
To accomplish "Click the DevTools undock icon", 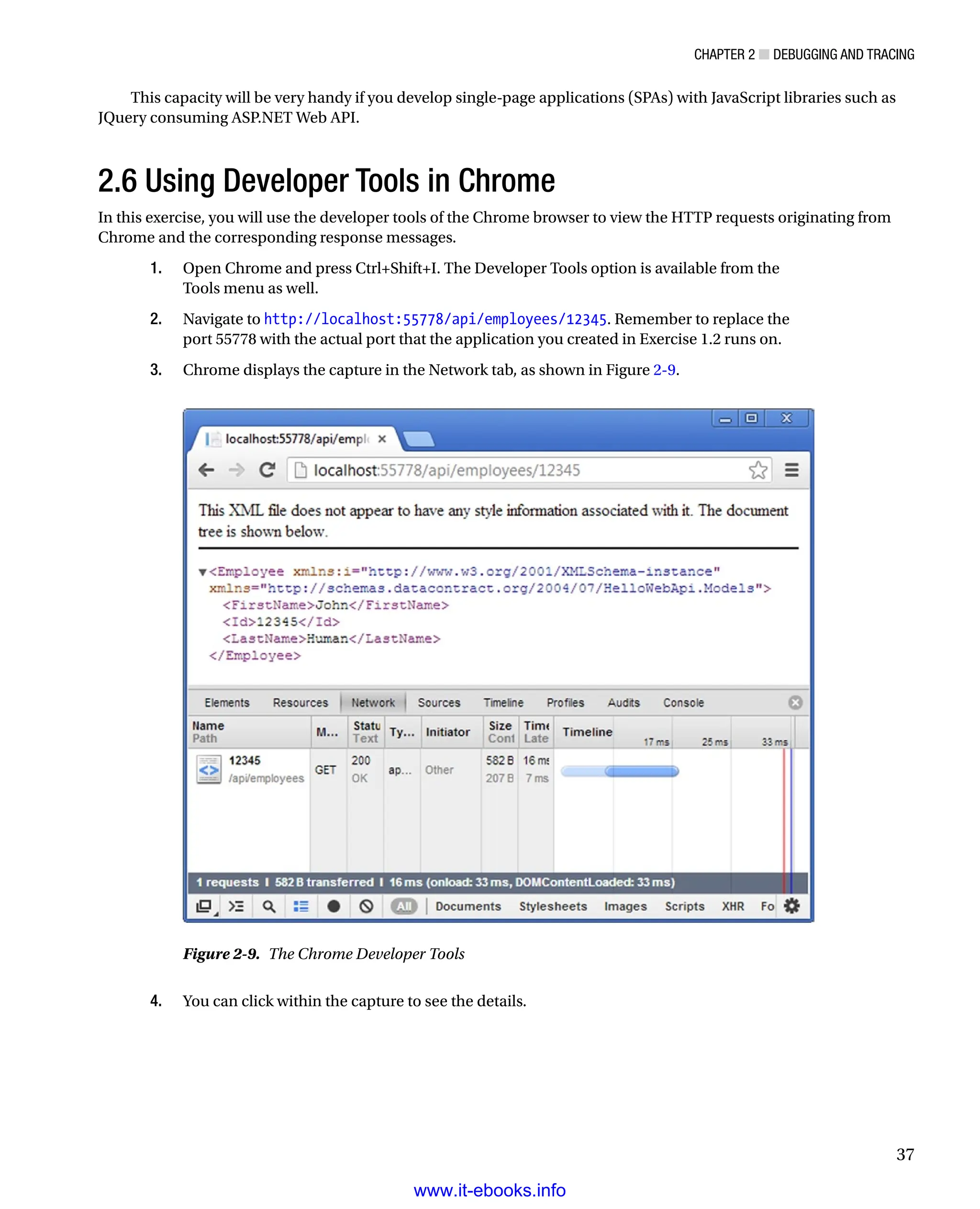I will click(x=204, y=907).
